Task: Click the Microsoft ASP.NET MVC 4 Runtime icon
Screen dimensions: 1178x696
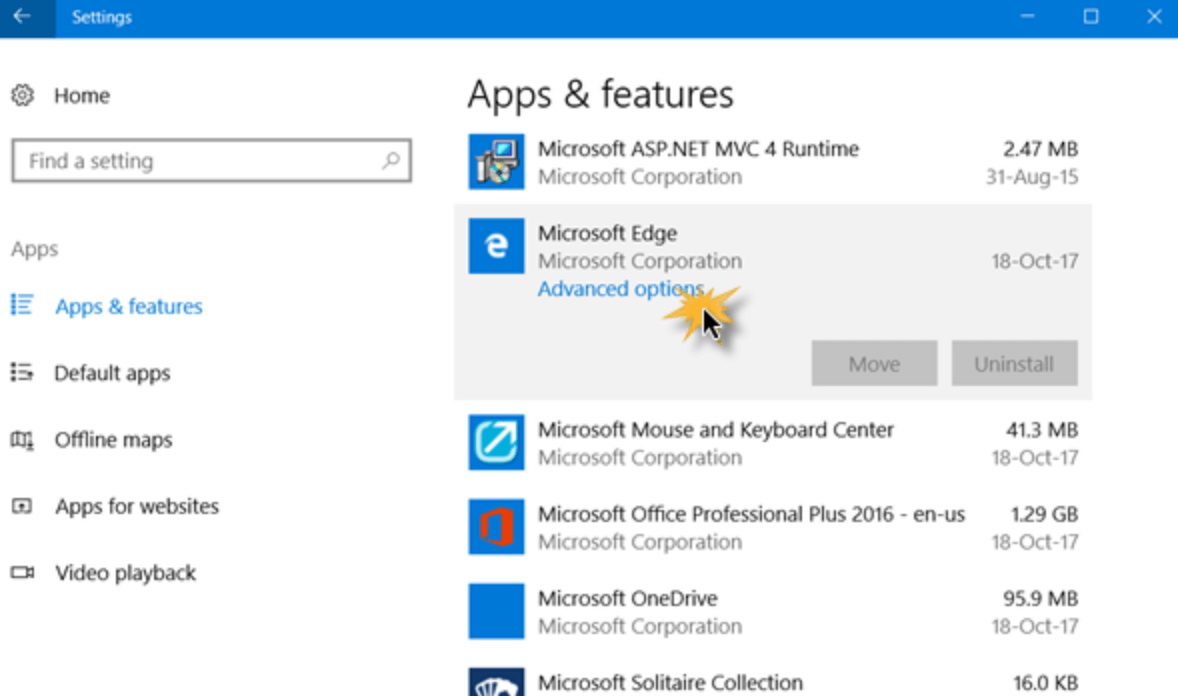Action: tap(496, 162)
